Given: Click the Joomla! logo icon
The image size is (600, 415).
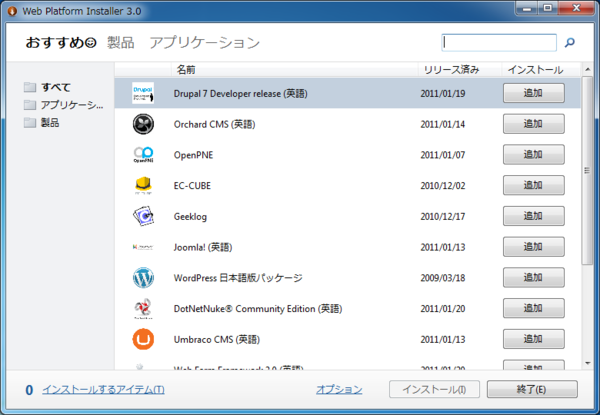Looking at the screenshot, I should pos(143,247).
